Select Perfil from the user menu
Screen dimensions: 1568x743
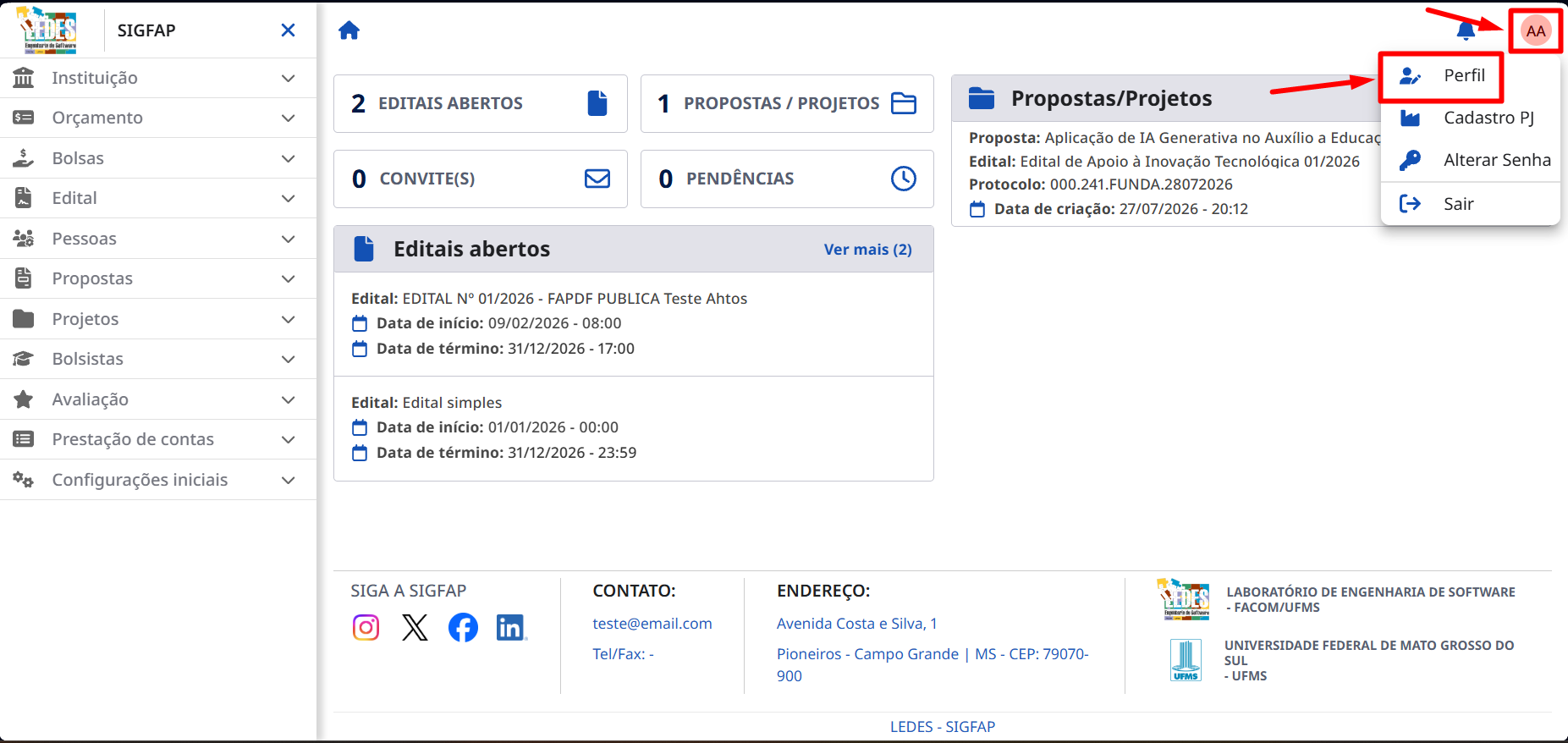click(x=1470, y=75)
